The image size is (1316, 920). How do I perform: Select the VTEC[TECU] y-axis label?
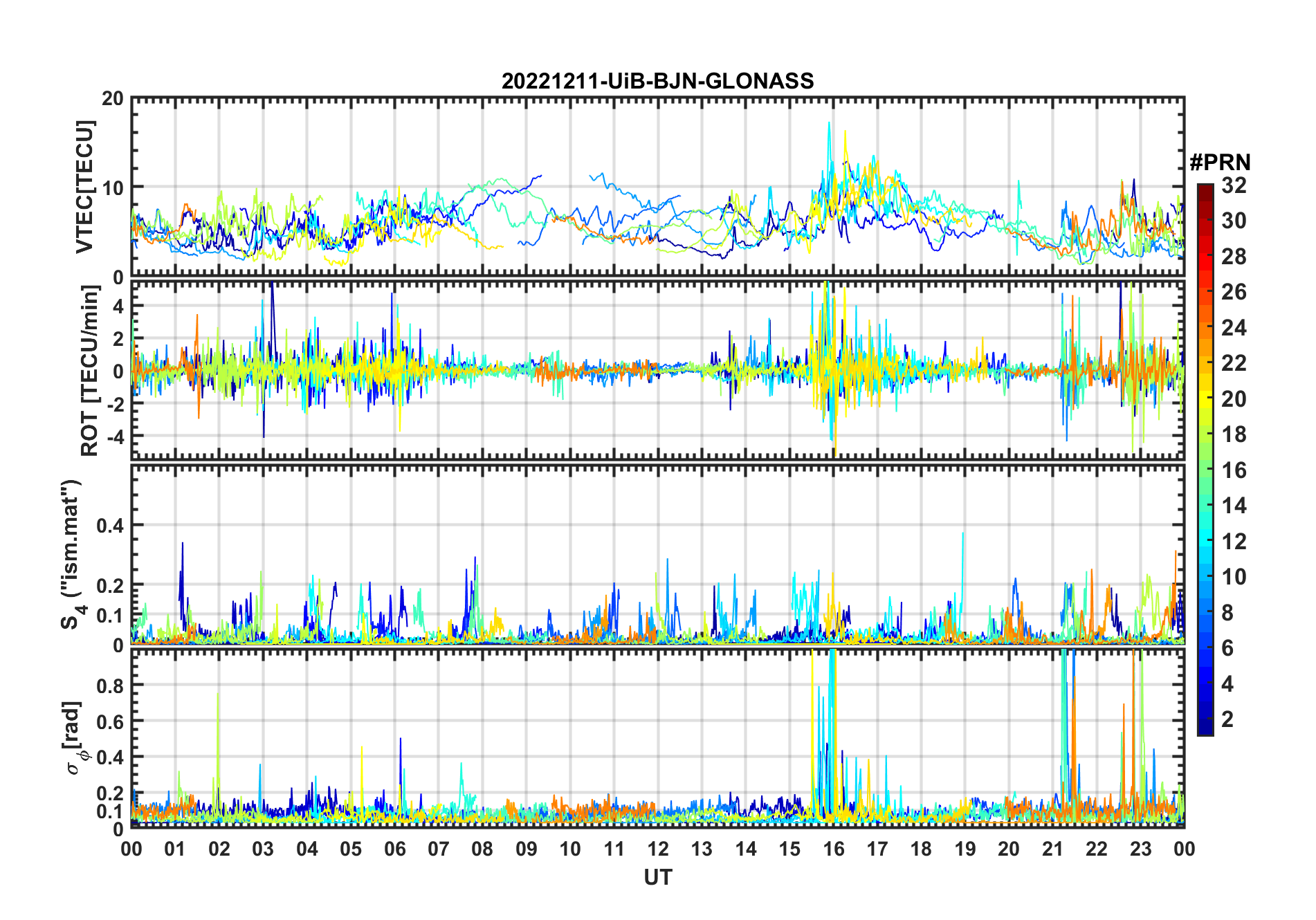(x=84, y=187)
